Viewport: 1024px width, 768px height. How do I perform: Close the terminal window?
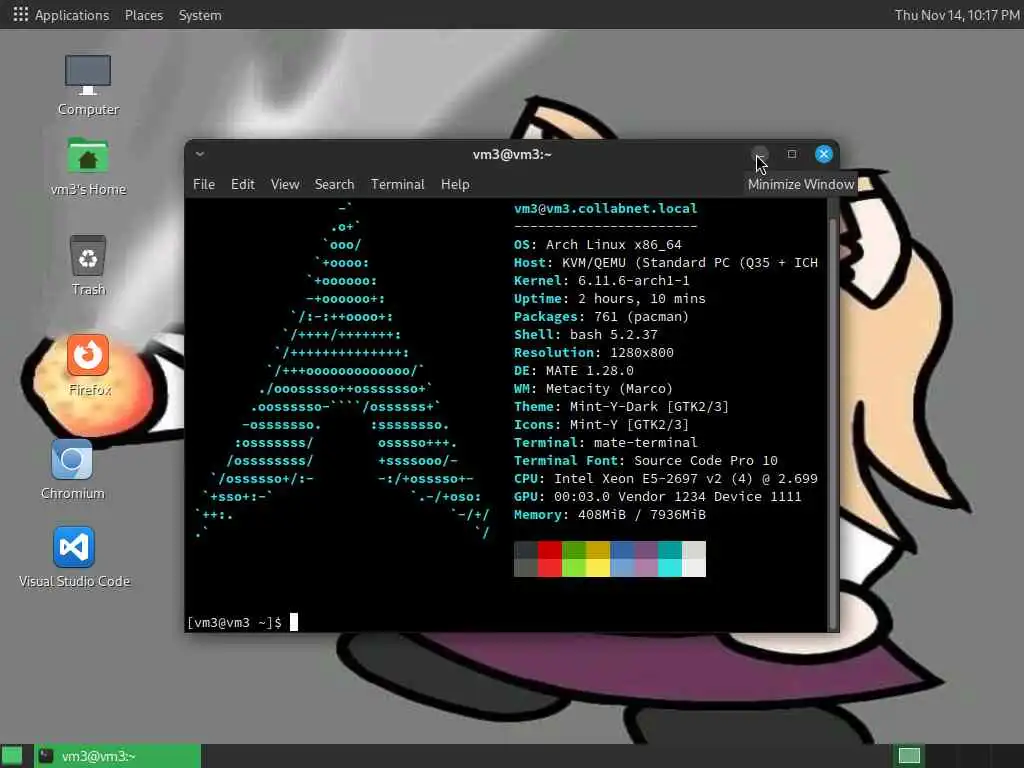(x=824, y=154)
